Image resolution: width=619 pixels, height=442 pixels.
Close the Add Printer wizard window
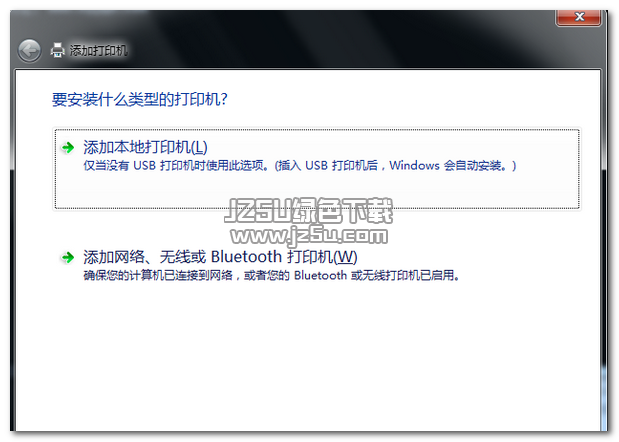579,17
